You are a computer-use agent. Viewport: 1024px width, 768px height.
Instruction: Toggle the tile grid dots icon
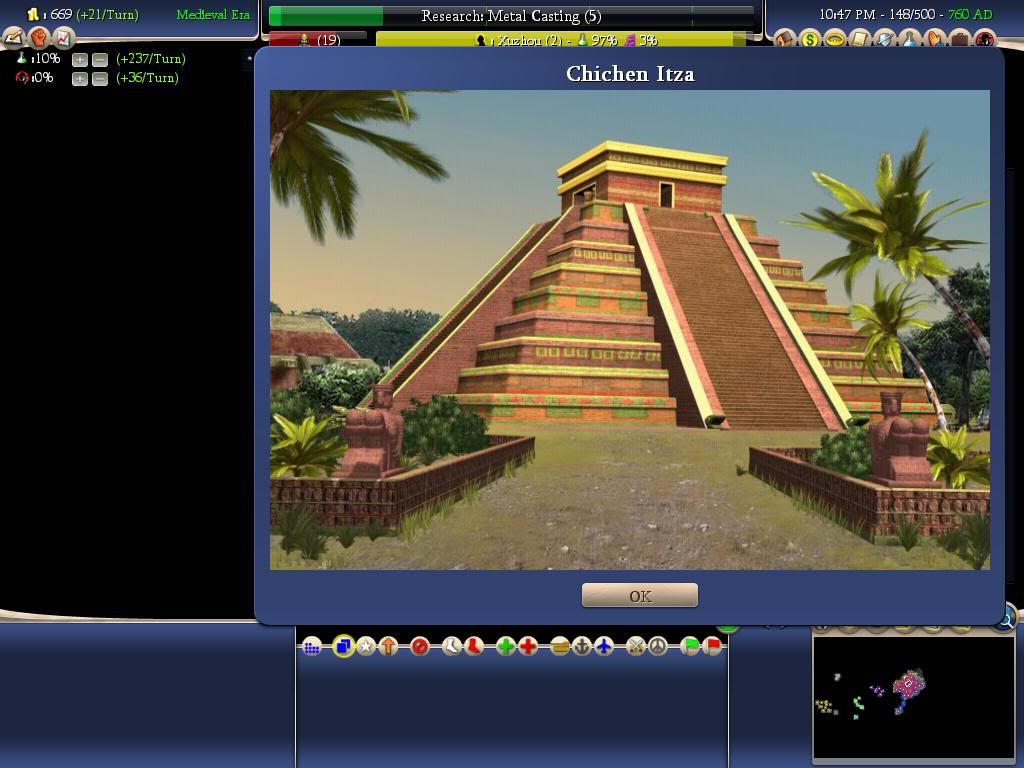pyautogui.click(x=312, y=647)
